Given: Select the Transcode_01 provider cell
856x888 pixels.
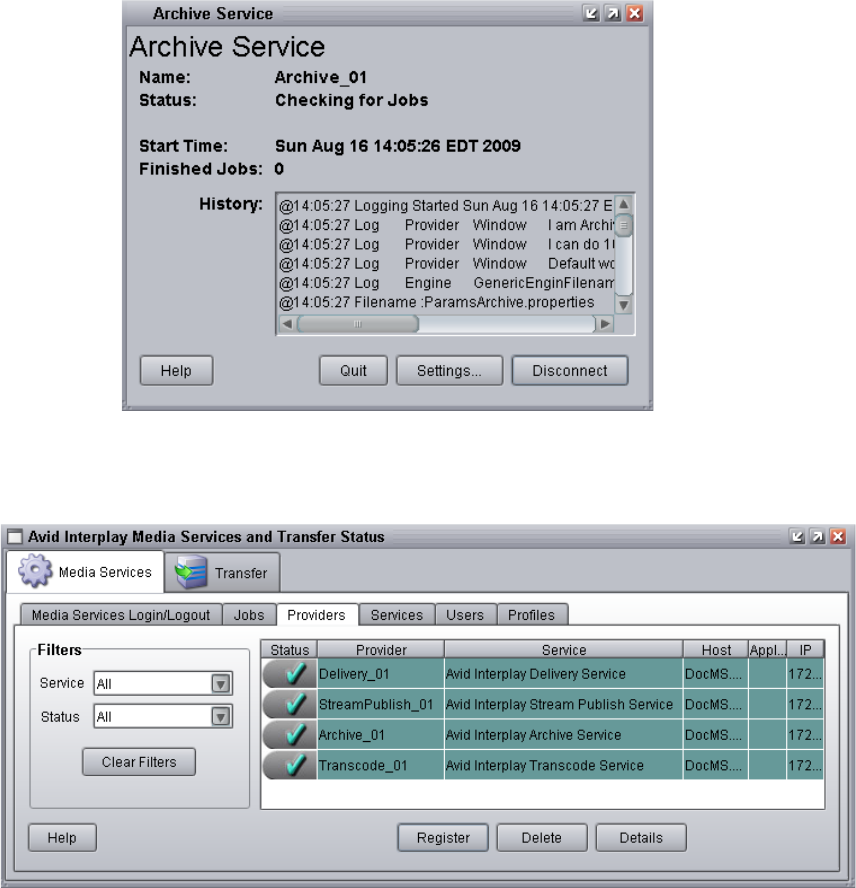Looking at the screenshot, I should (381, 765).
